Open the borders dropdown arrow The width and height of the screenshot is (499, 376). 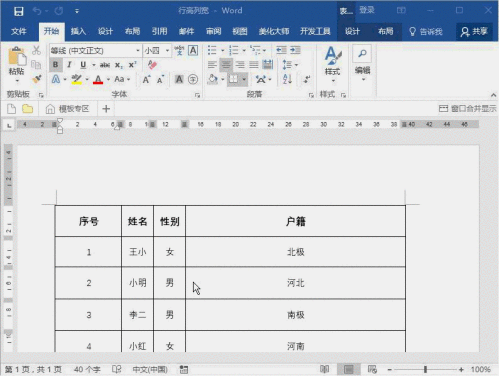[x=244, y=79]
